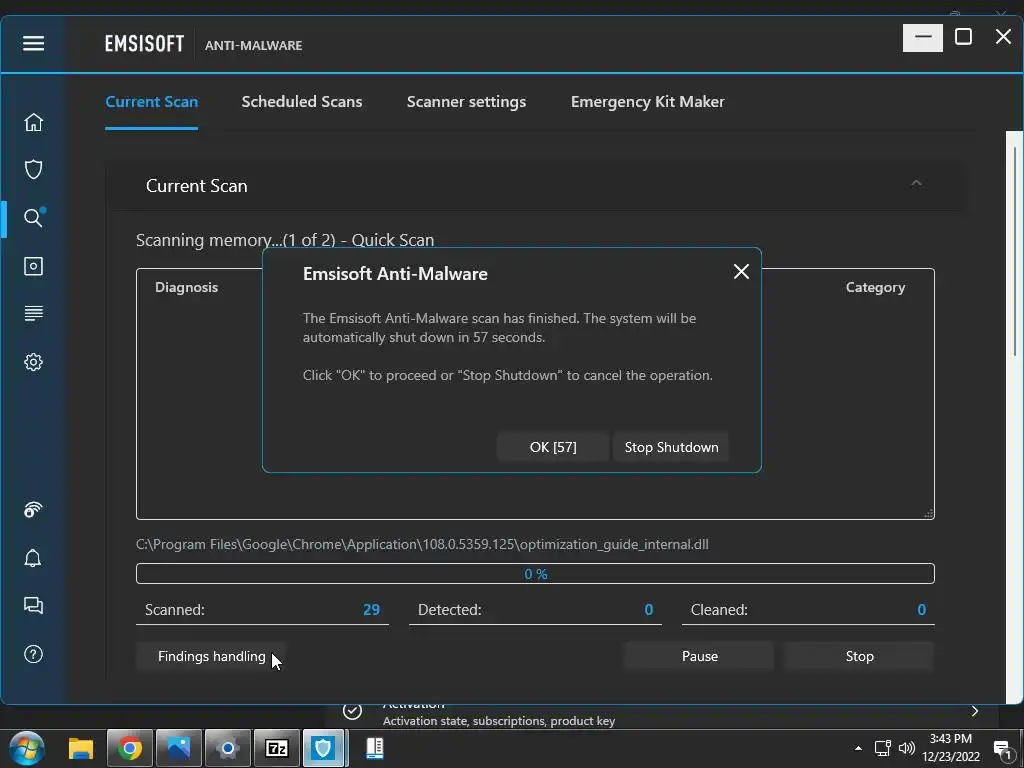The image size is (1024, 768).
Task: Launch Google Chrome from taskbar
Action: (129, 748)
